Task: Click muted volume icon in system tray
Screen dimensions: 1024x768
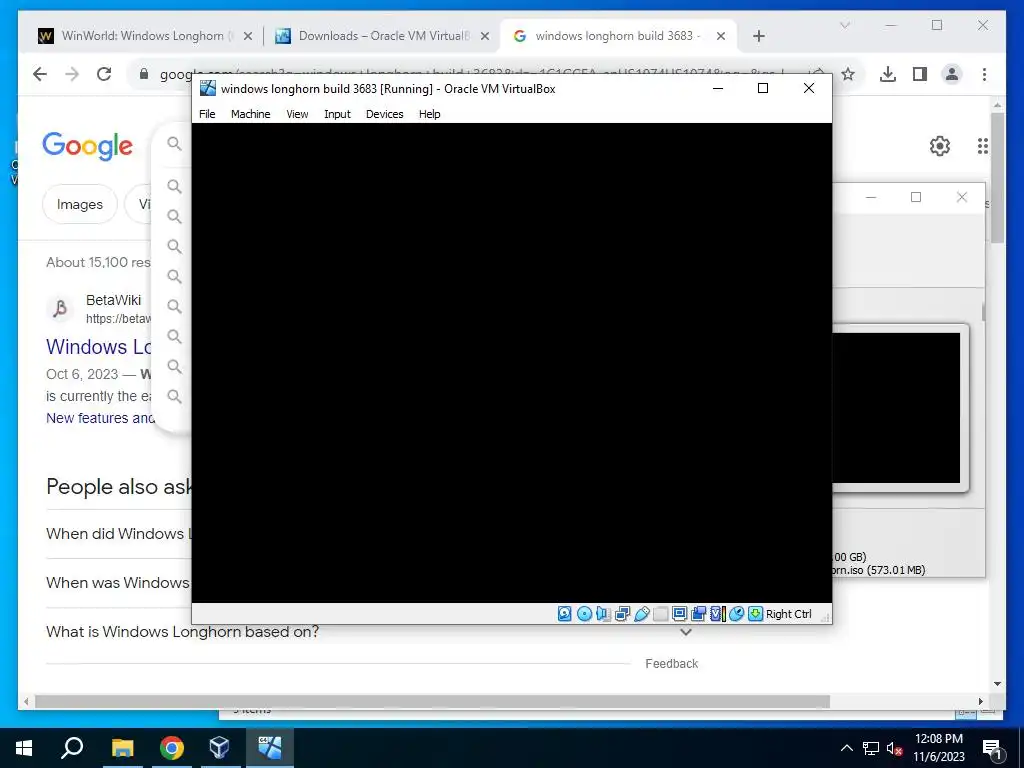Action: tap(895, 748)
